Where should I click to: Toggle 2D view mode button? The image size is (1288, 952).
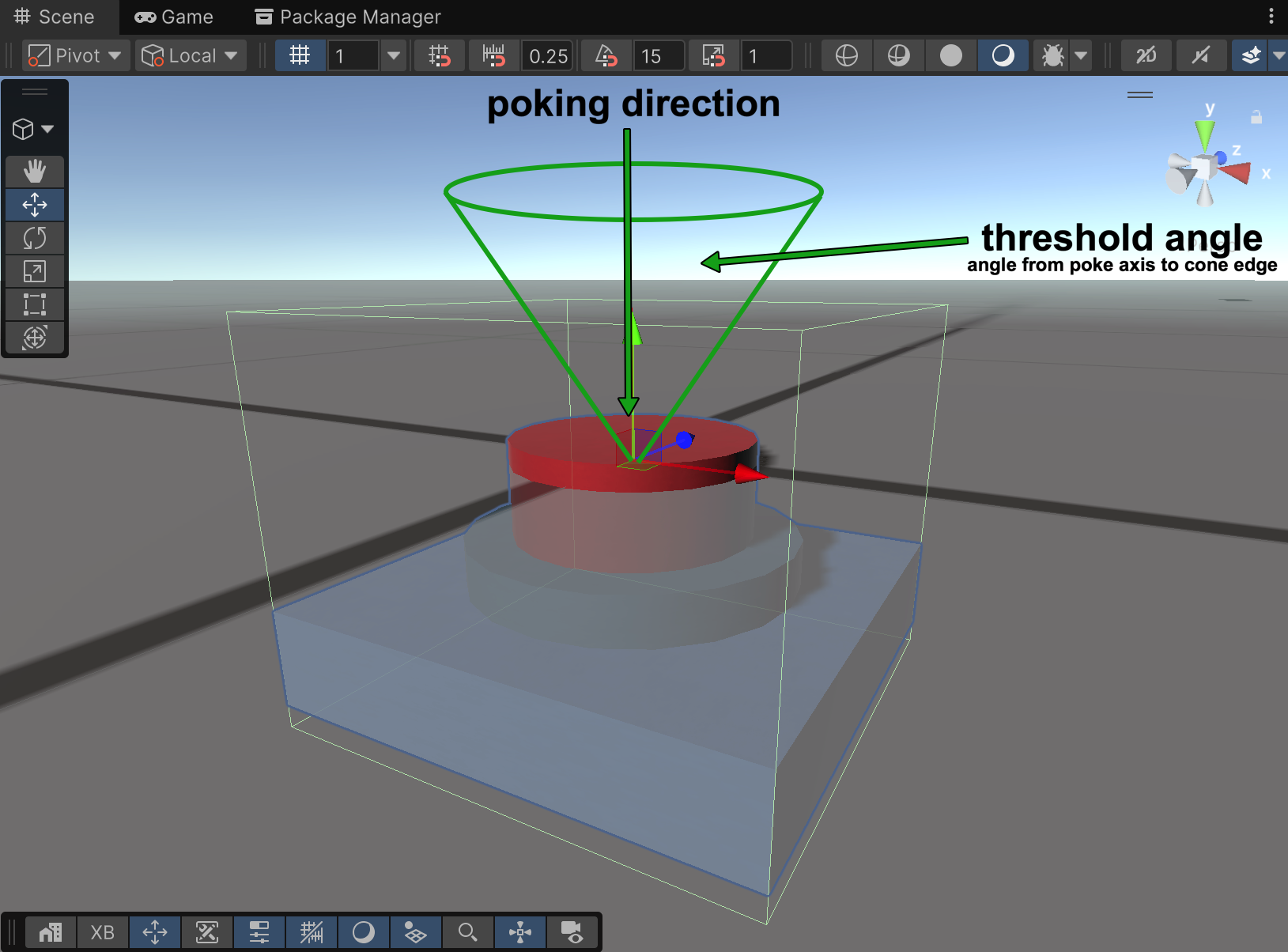point(1146,55)
